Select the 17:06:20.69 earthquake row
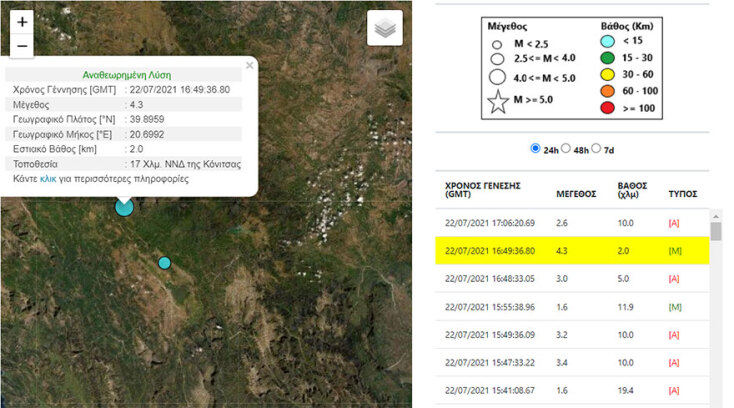The height and width of the screenshot is (408, 734). [572, 223]
